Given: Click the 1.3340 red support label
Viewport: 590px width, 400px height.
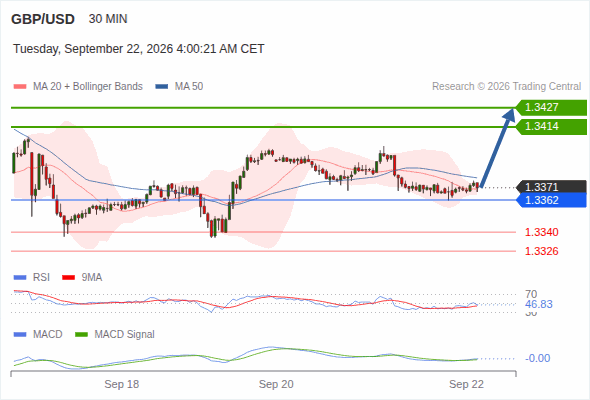Looking at the screenshot, I should tap(541, 232).
